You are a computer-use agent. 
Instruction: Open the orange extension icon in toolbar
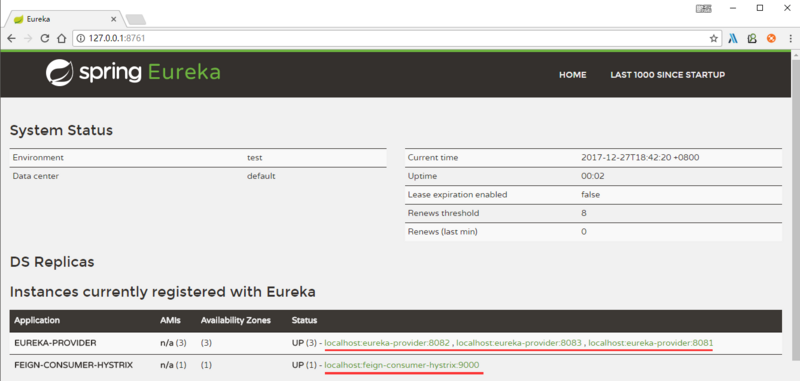771,38
